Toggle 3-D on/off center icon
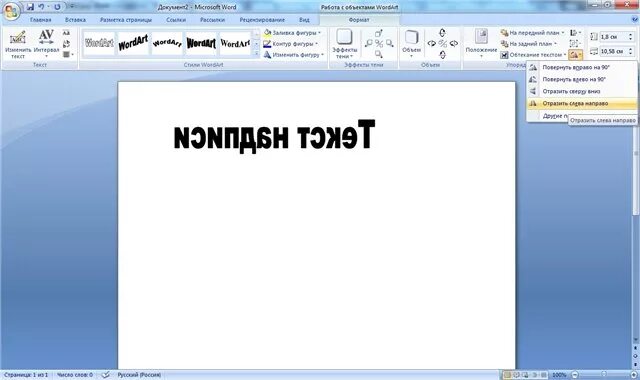This screenshot has height=380, width=640. click(442, 44)
